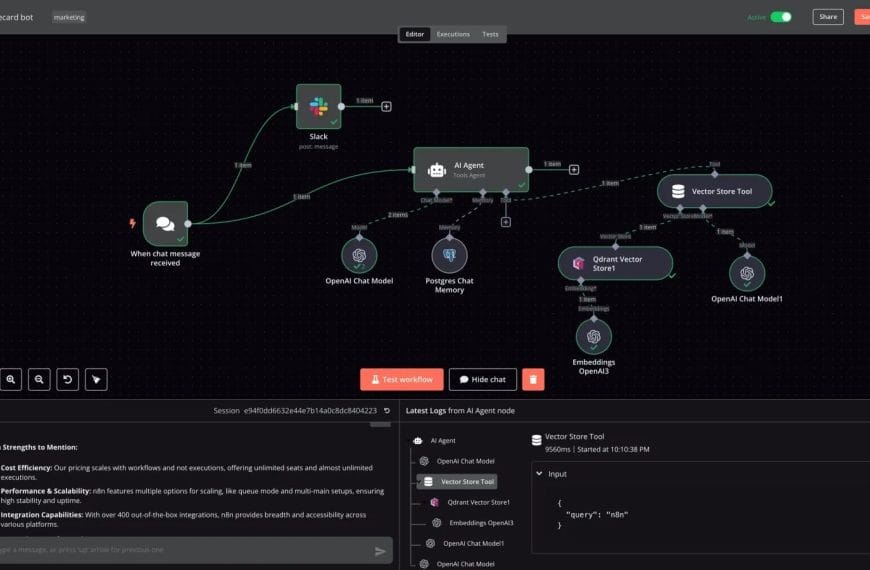This screenshot has width=870, height=570.
Task: Select the Vector Store Tool node
Action: [715, 191]
